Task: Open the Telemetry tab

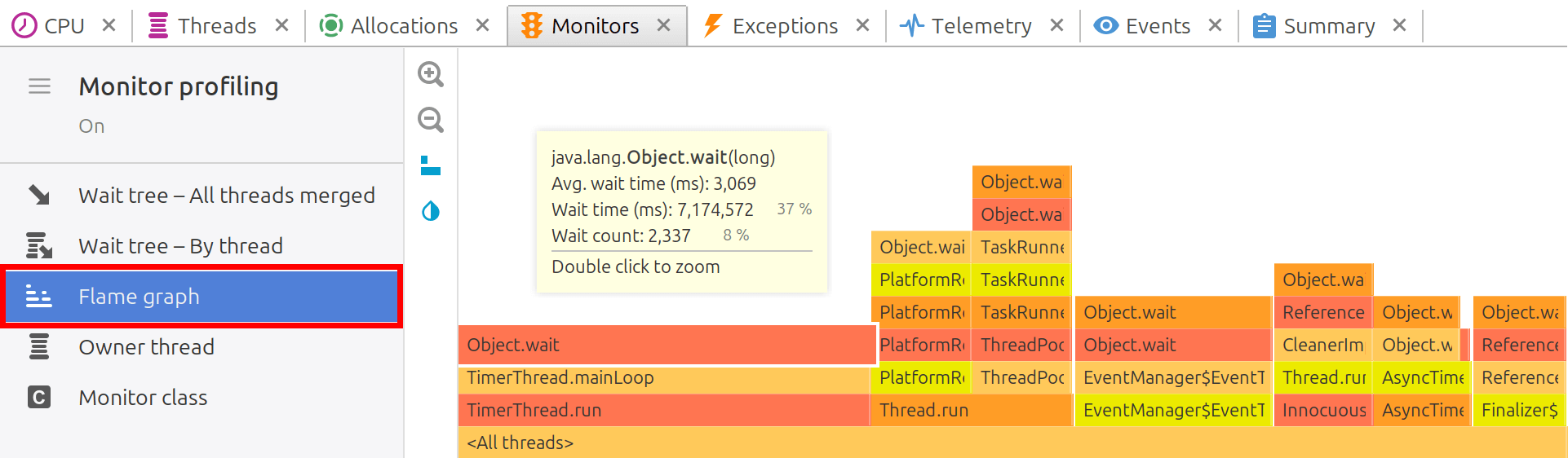Action: (981, 26)
